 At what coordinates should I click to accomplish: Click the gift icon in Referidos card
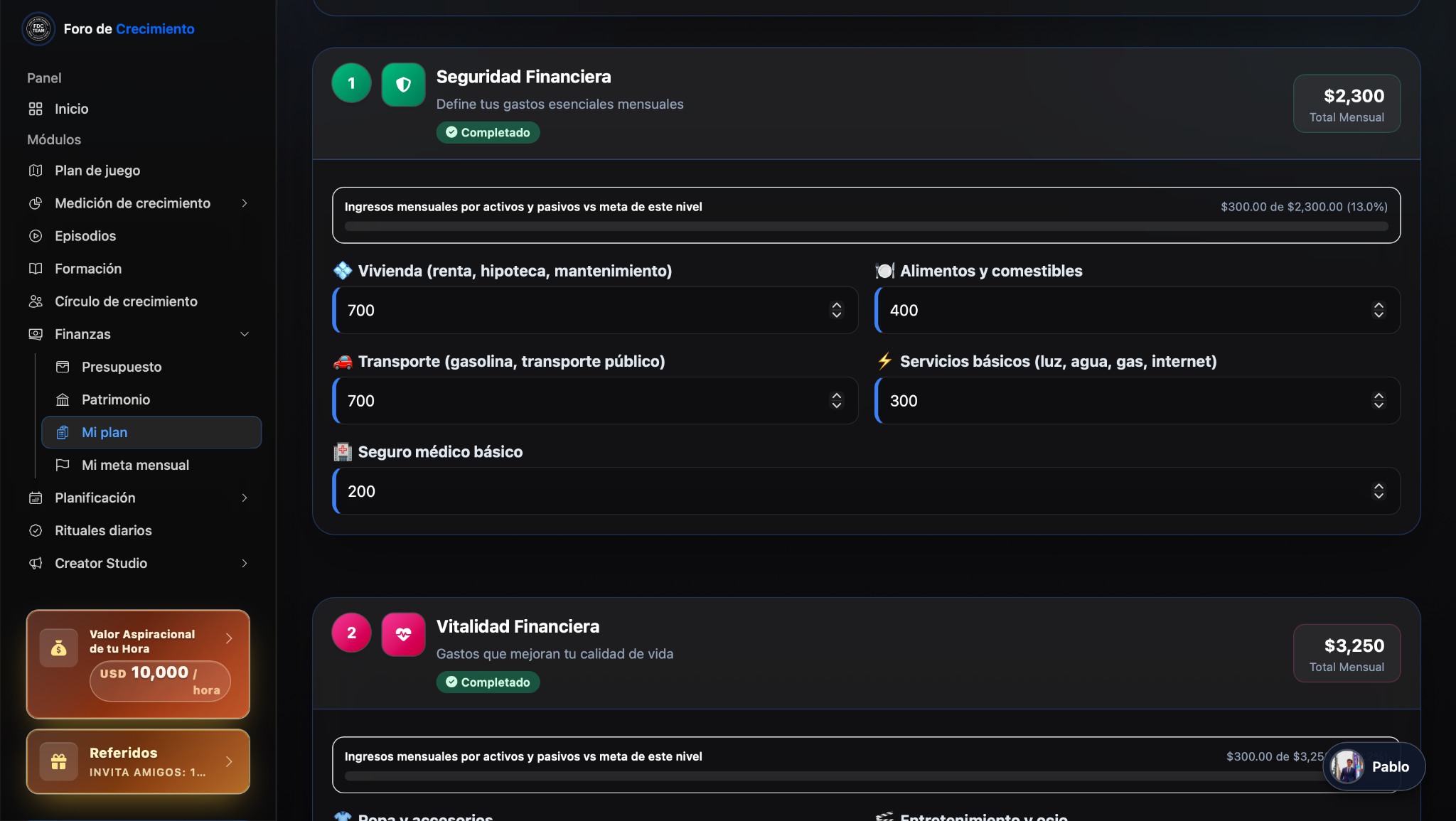pos(59,762)
